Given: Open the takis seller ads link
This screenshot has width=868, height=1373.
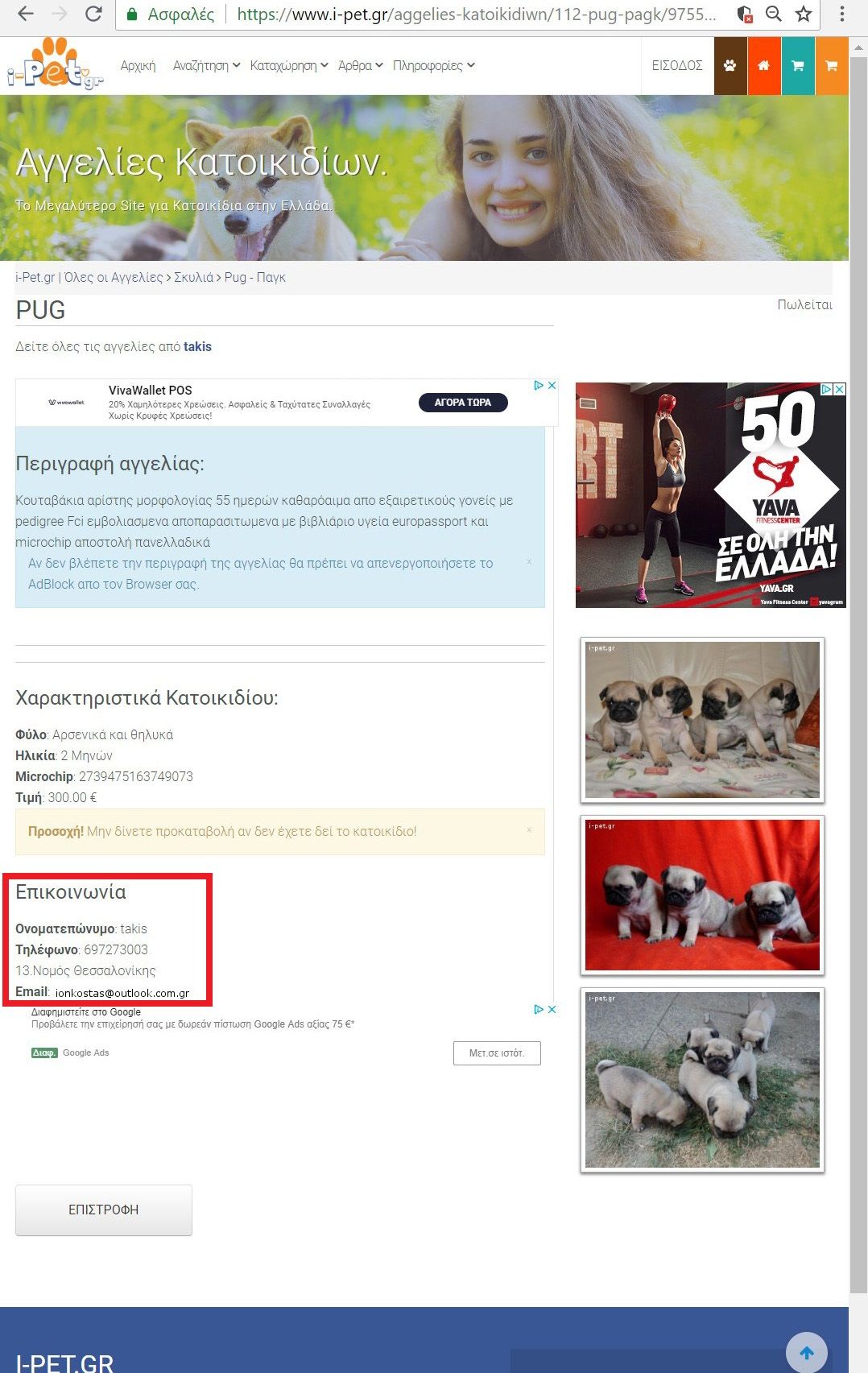Looking at the screenshot, I should click(x=197, y=346).
